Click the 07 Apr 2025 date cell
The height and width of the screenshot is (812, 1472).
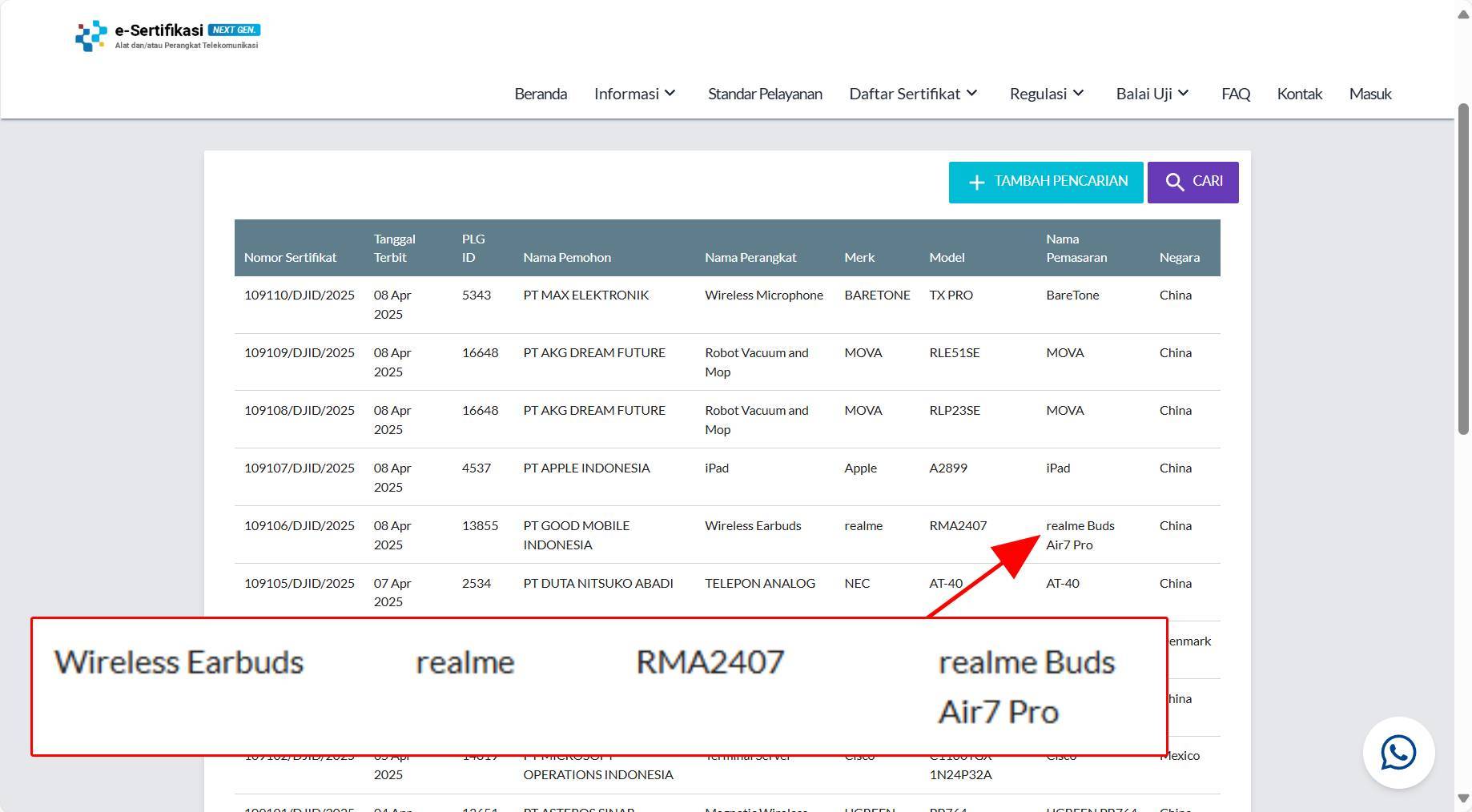click(x=392, y=593)
